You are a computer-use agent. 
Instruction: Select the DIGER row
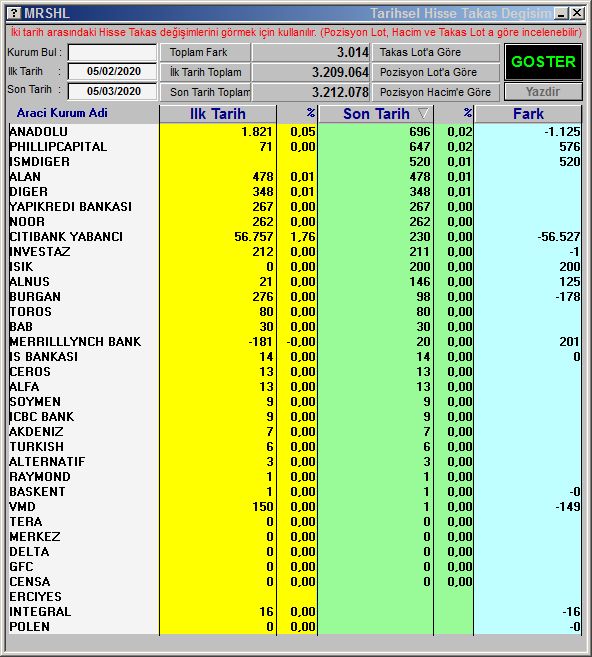[x=295, y=191]
